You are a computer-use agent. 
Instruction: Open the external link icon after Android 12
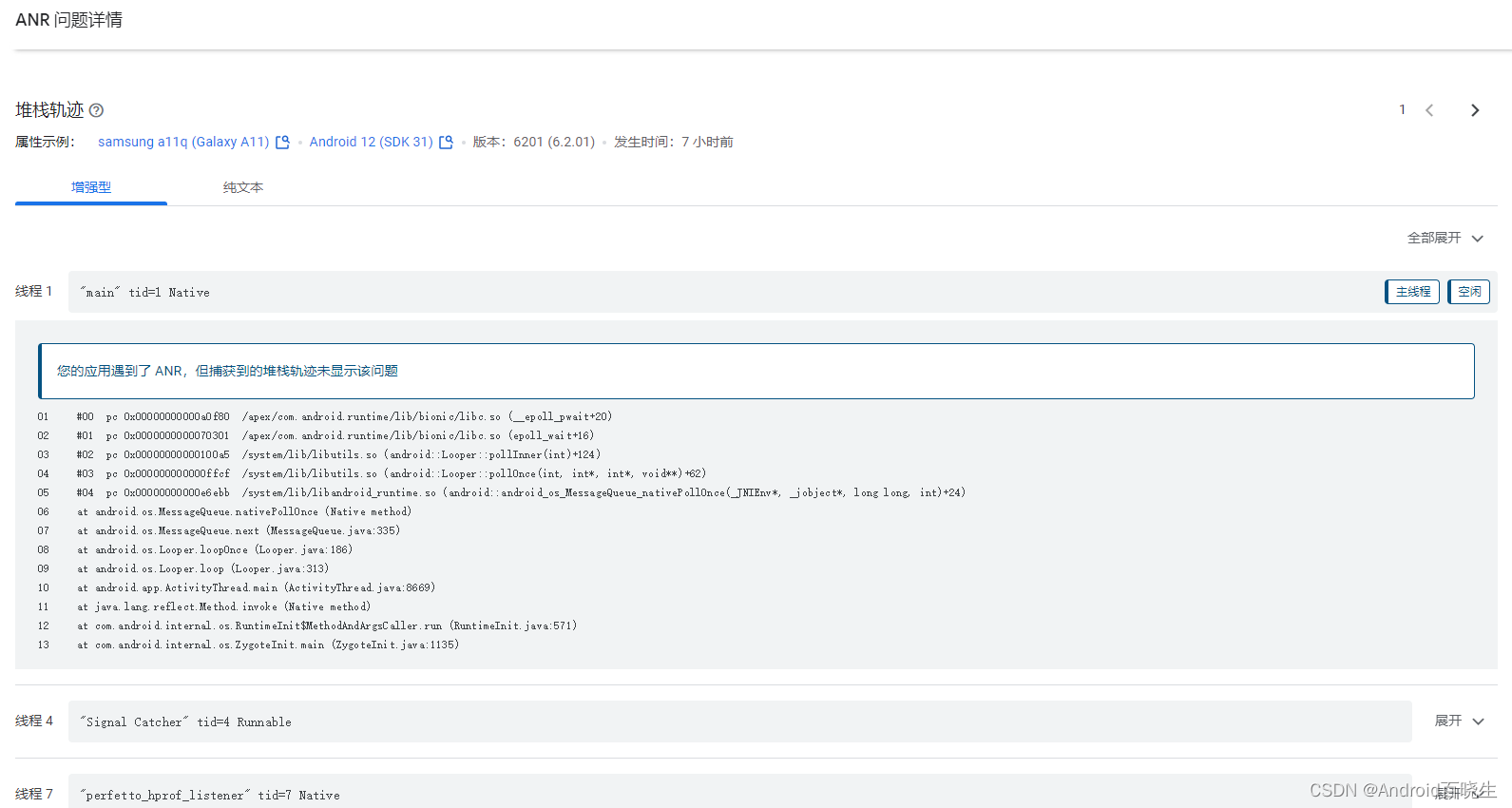coord(446,142)
